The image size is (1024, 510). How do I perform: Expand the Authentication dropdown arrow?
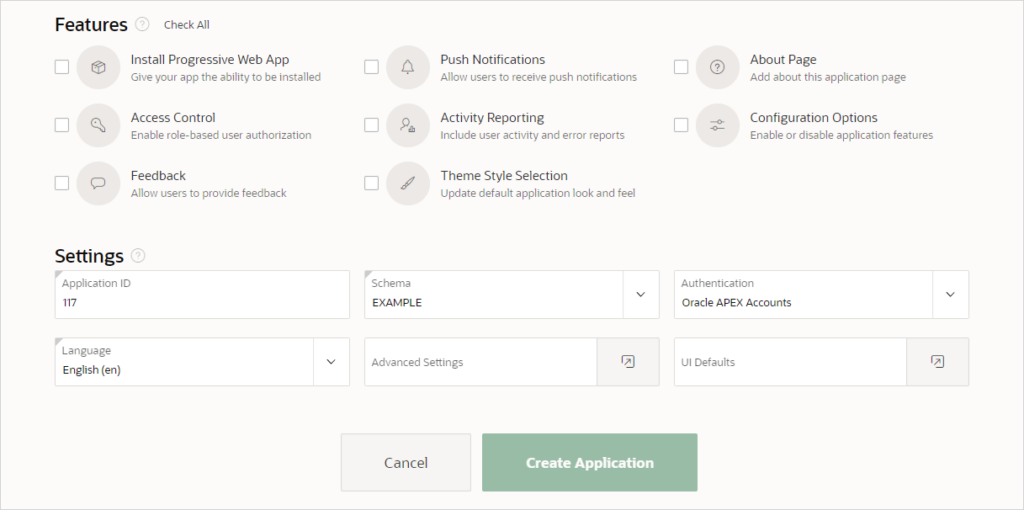pos(950,295)
